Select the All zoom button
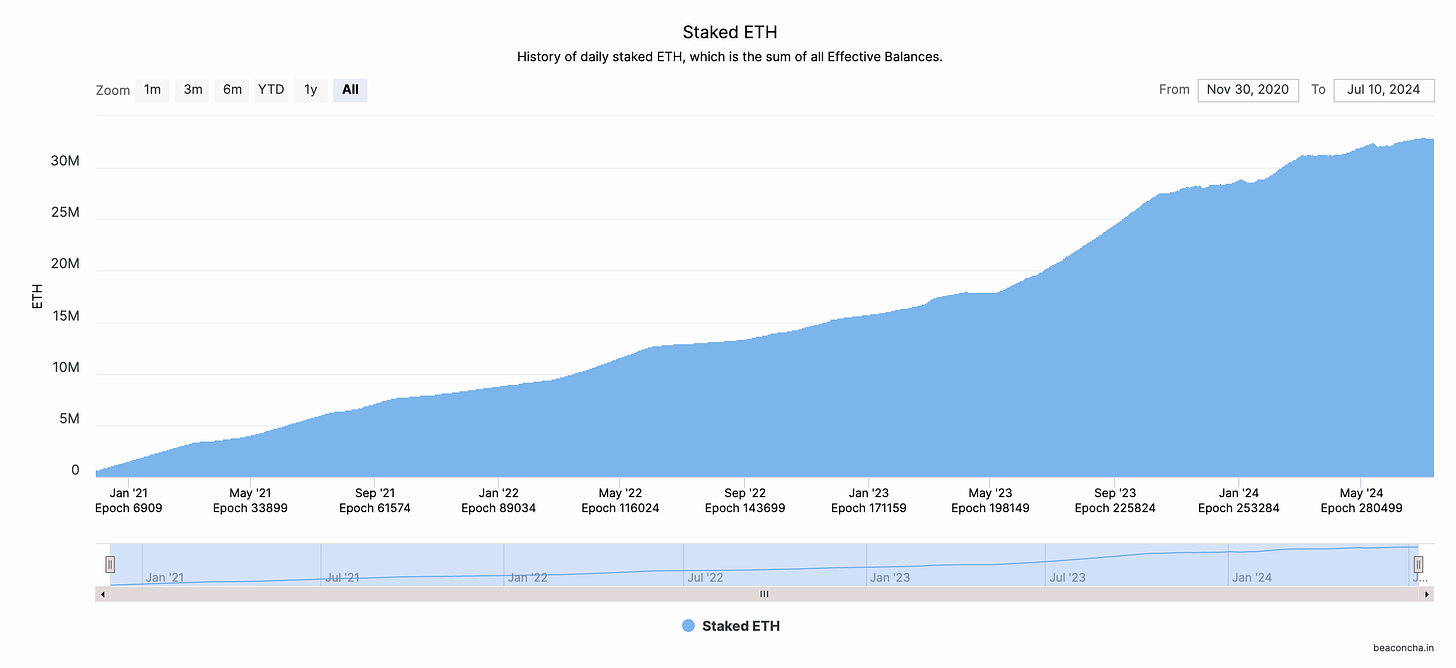1456x668 pixels. pos(350,90)
